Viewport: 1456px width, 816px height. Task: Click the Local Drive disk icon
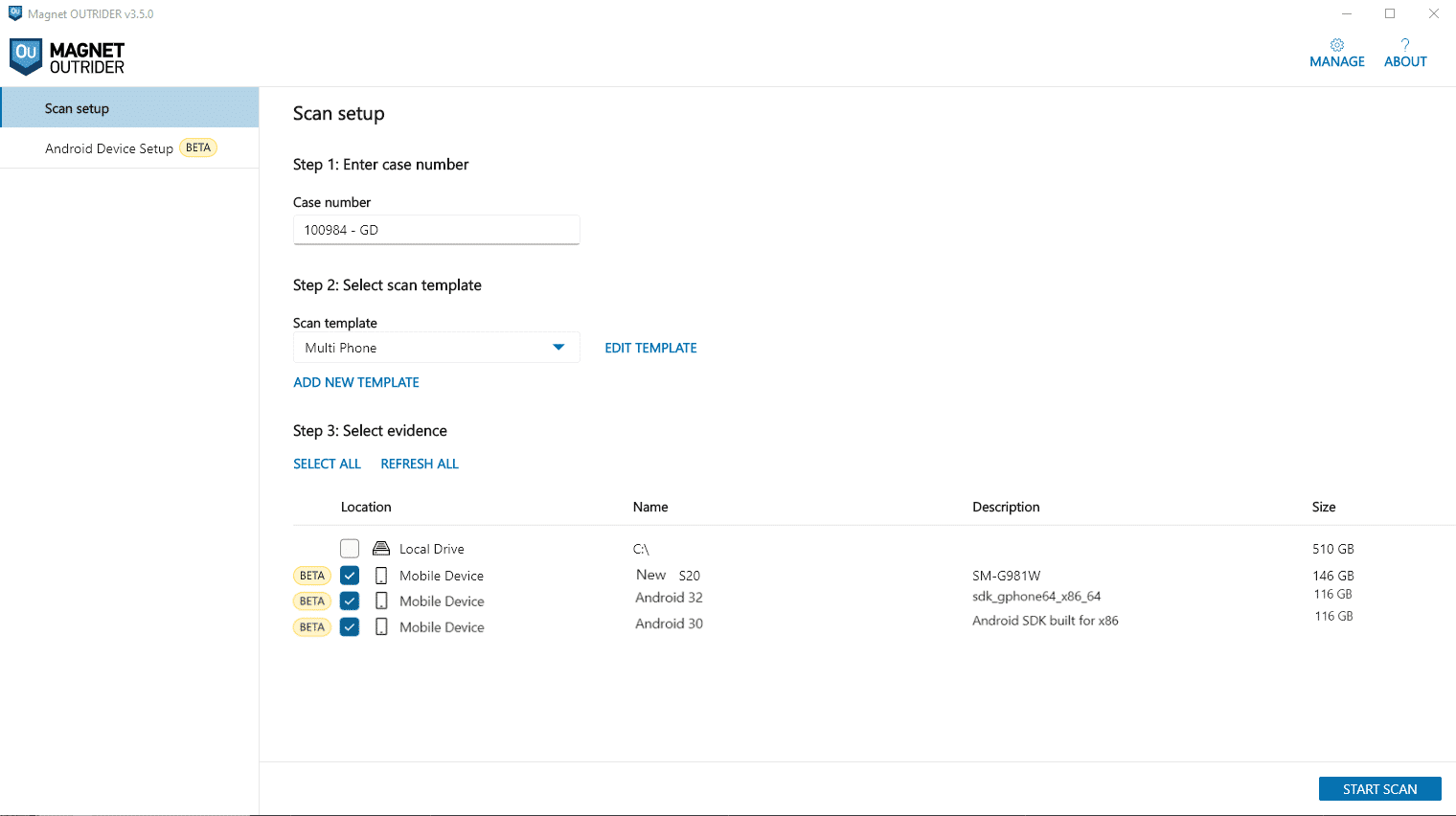coord(381,549)
